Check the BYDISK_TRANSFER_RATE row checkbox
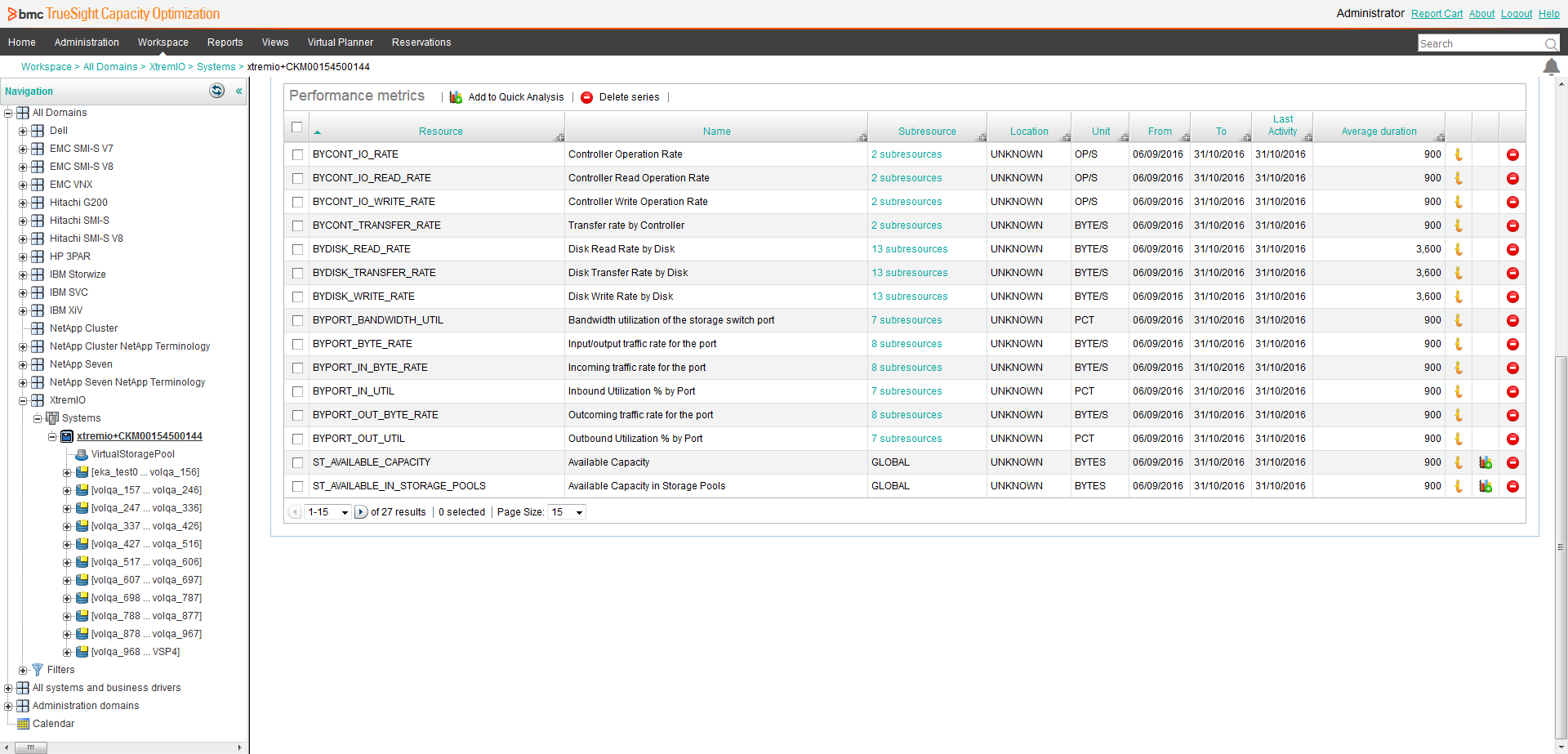The height and width of the screenshot is (754, 1568). [x=297, y=273]
